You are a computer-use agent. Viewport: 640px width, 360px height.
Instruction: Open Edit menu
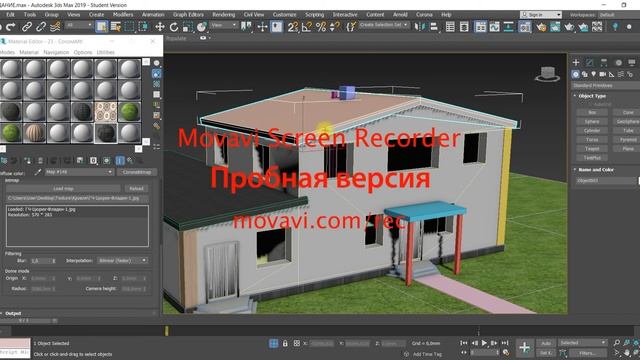coord(10,15)
